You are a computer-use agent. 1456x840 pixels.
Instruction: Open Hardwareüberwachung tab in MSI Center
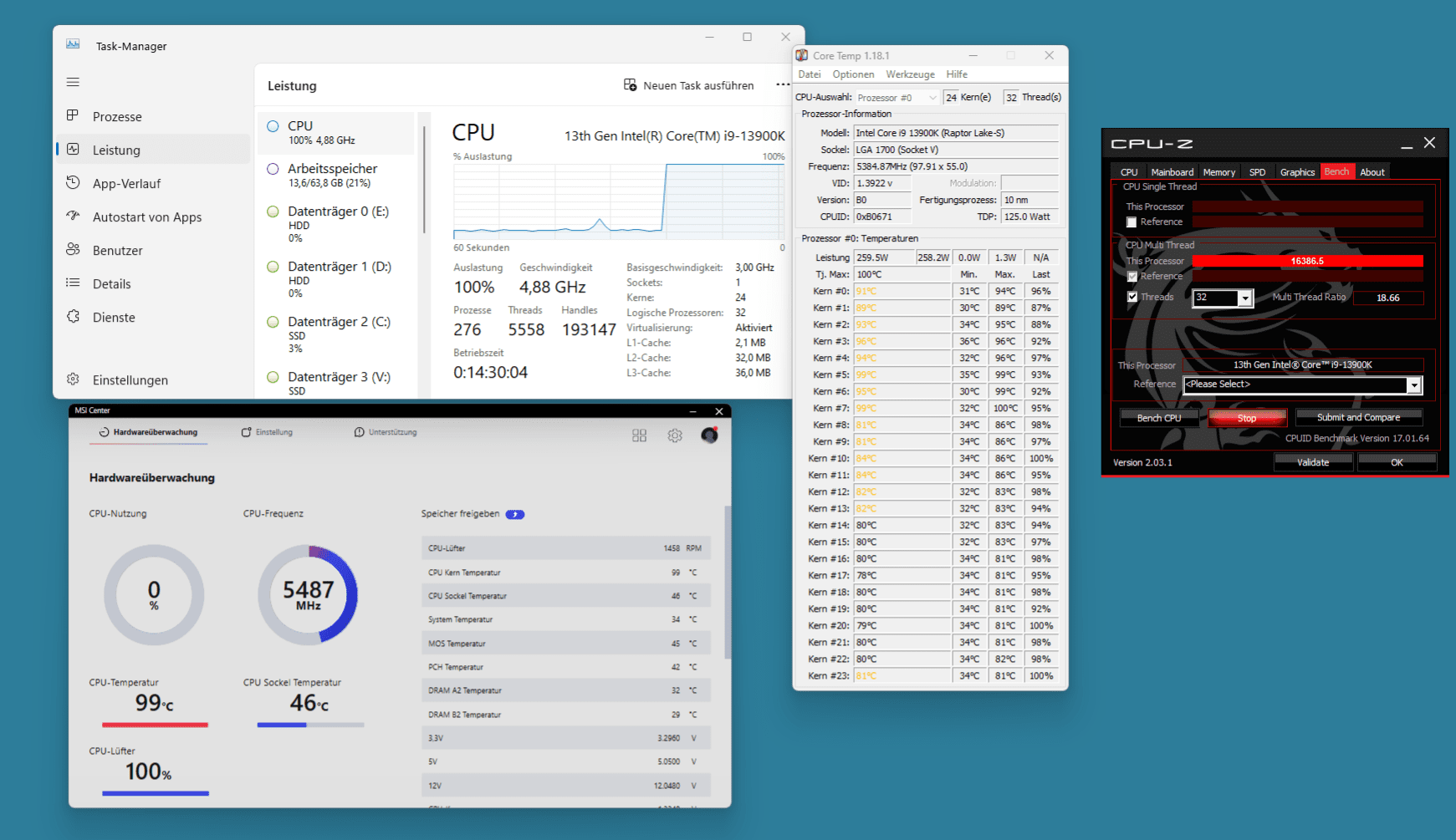click(x=148, y=432)
